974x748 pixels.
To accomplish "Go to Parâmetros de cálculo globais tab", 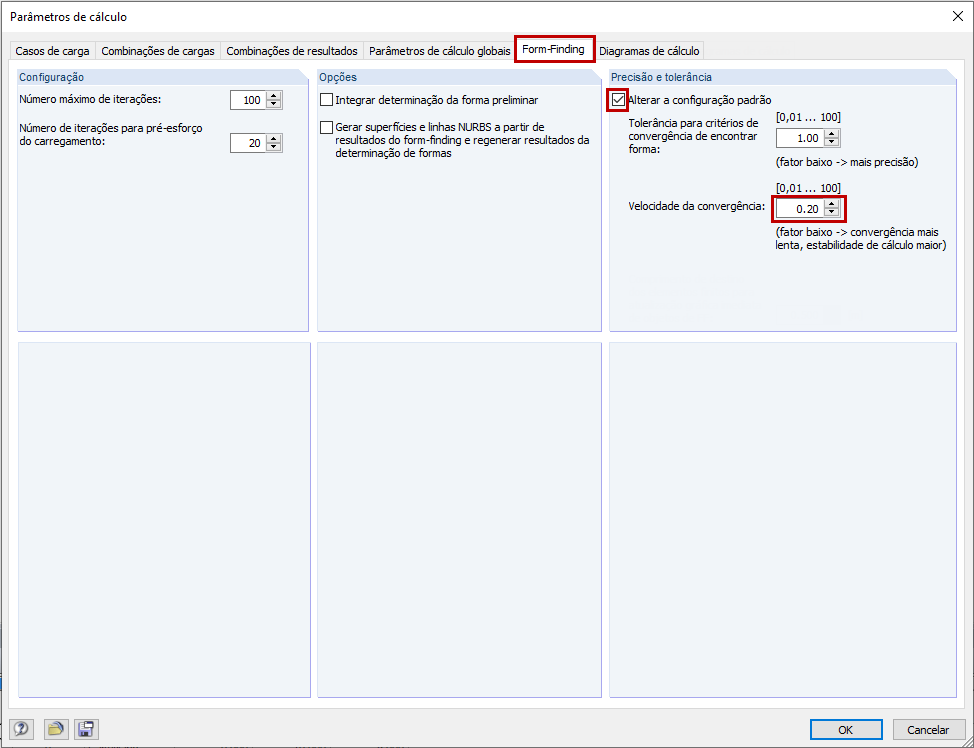I will 440,51.
